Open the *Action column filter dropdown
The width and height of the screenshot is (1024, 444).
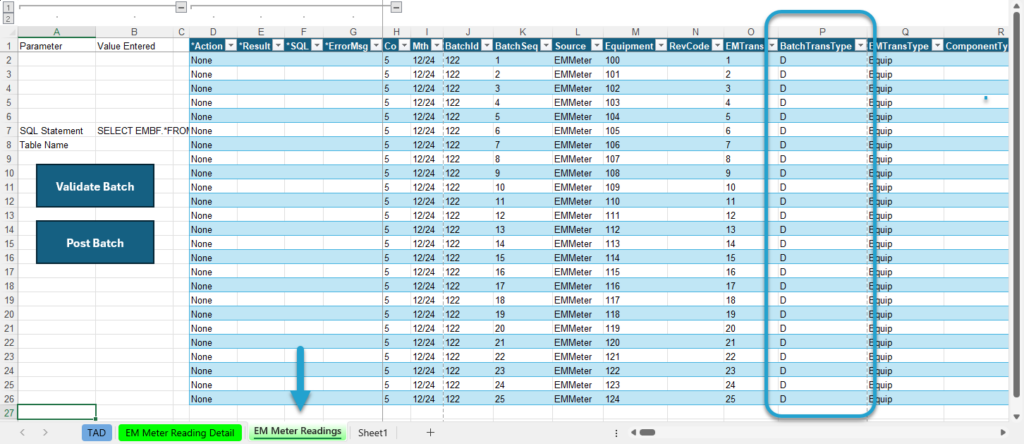pos(231,46)
